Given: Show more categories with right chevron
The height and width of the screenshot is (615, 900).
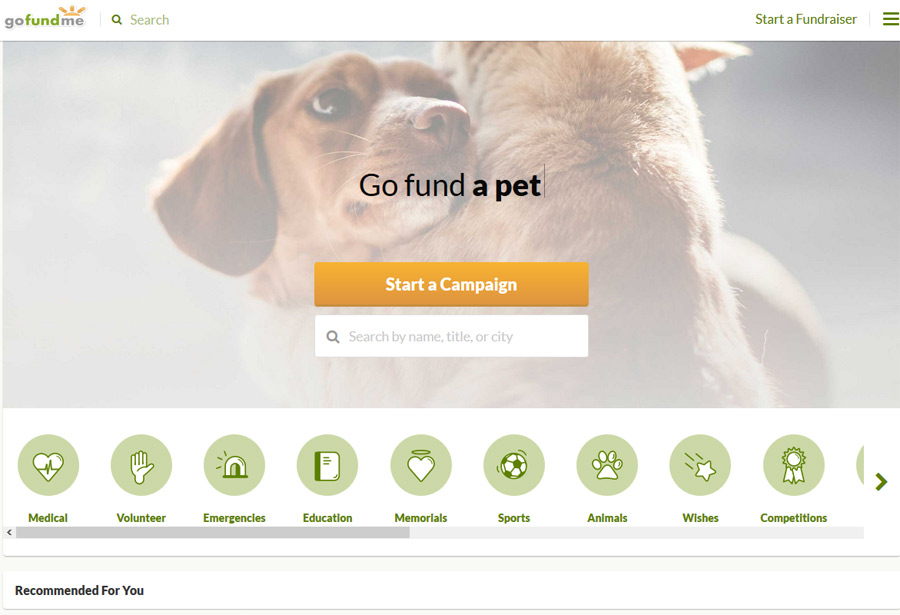Looking at the screenshot, I should (881, 481).
